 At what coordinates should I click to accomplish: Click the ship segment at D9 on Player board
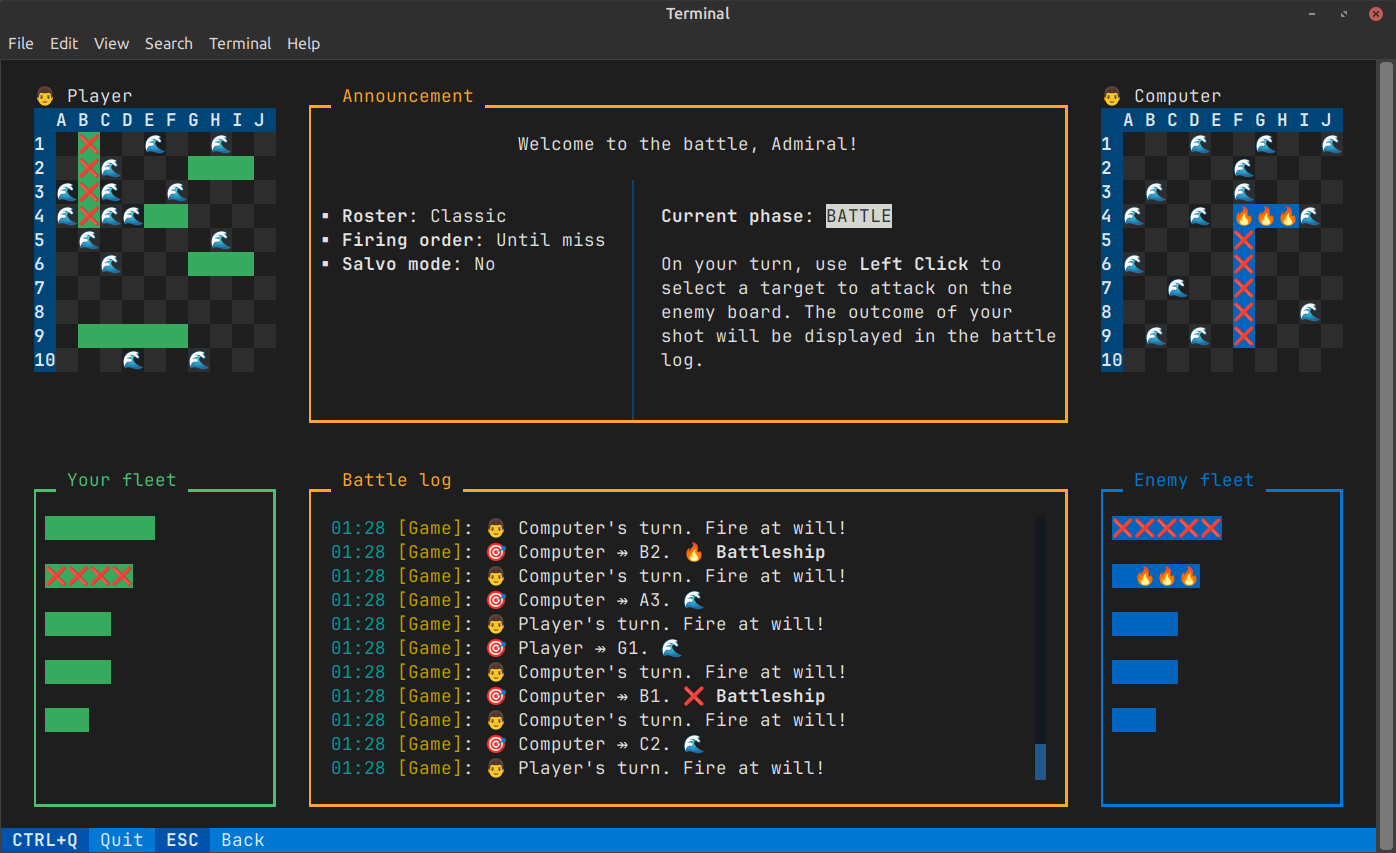coord(132,336)
